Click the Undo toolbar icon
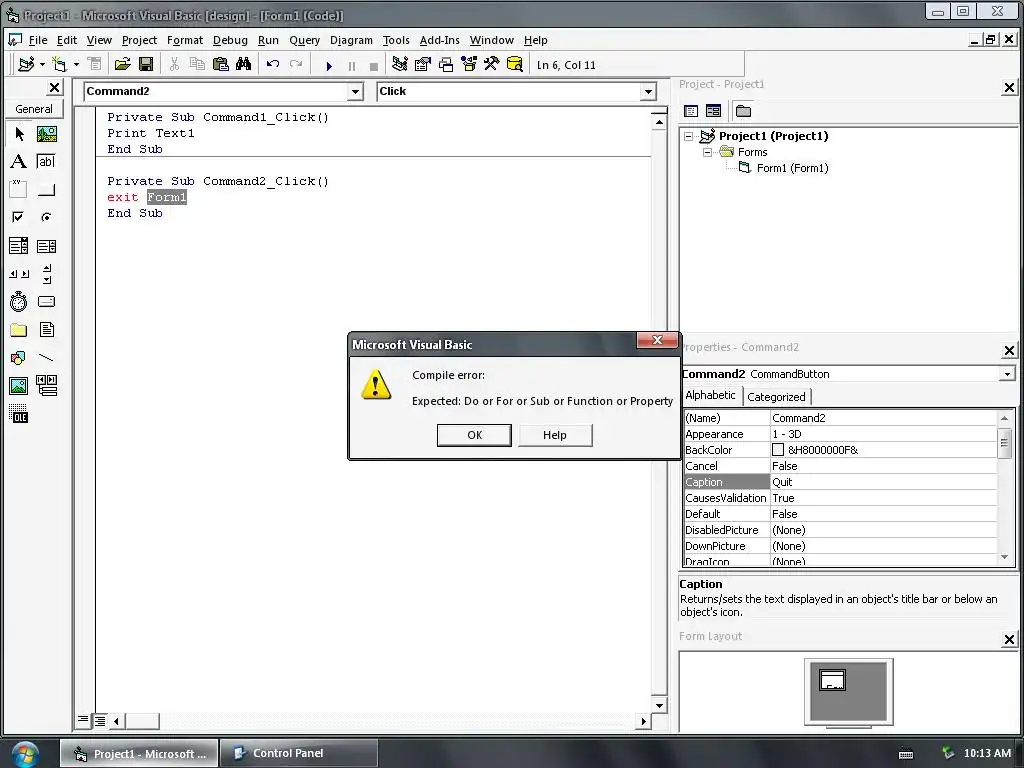 (273, 64)
